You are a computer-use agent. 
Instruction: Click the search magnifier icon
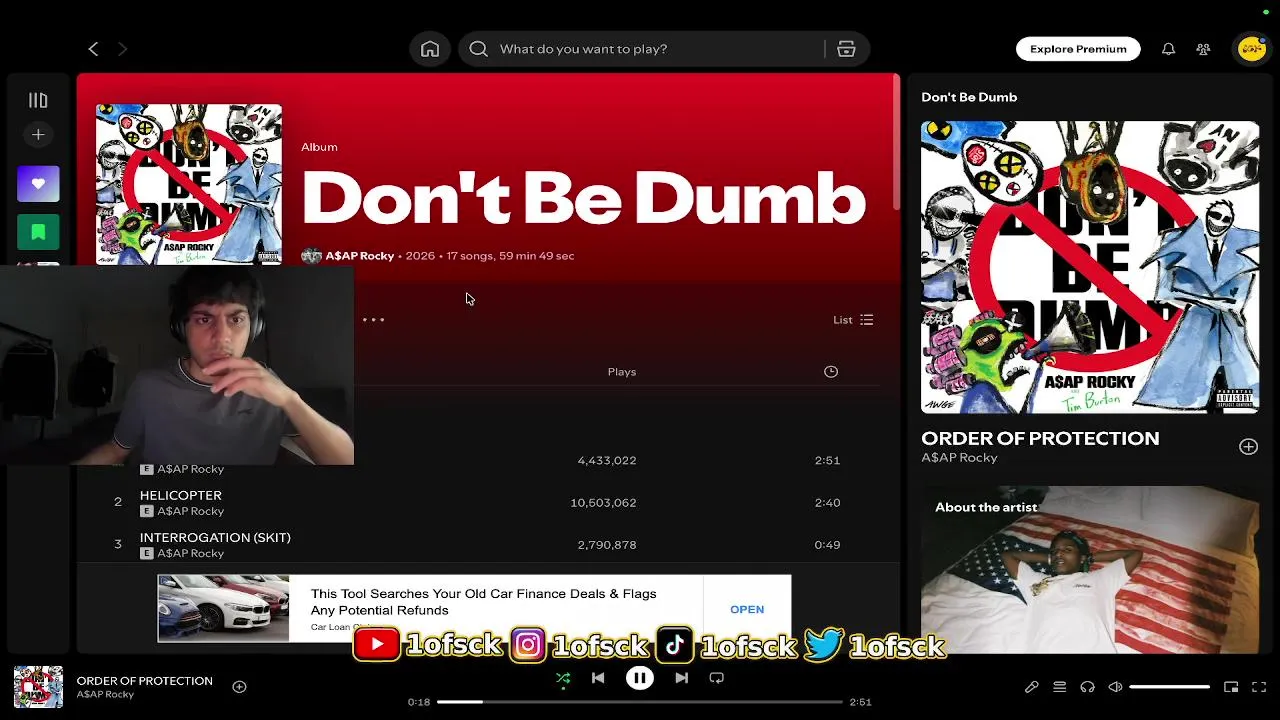point(479,49)
